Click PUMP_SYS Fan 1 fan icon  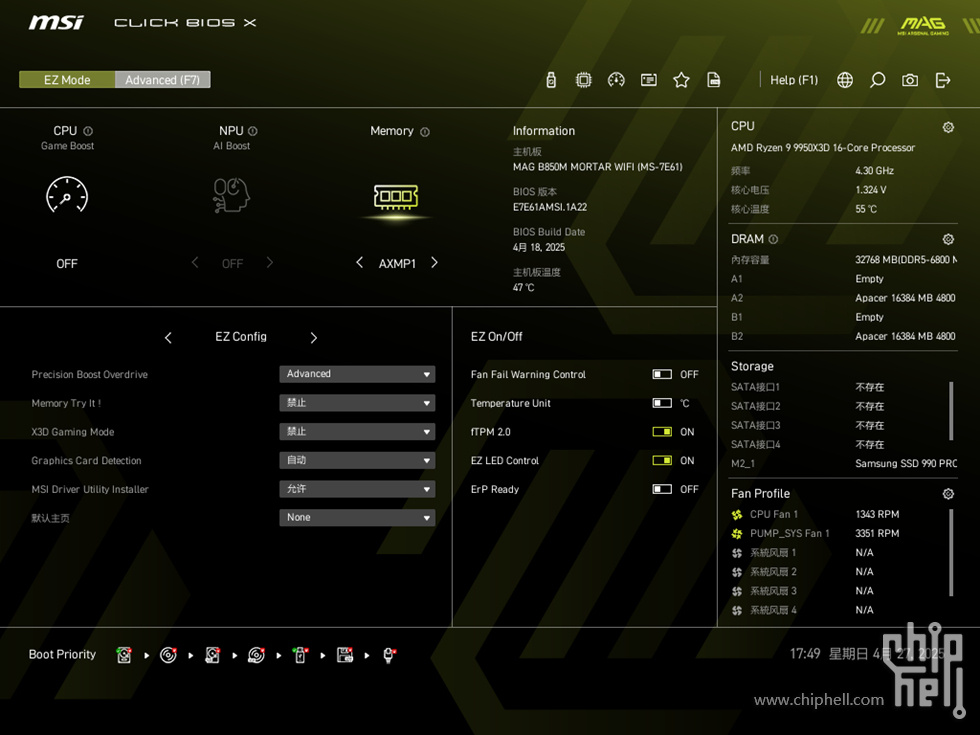(737, 534)
